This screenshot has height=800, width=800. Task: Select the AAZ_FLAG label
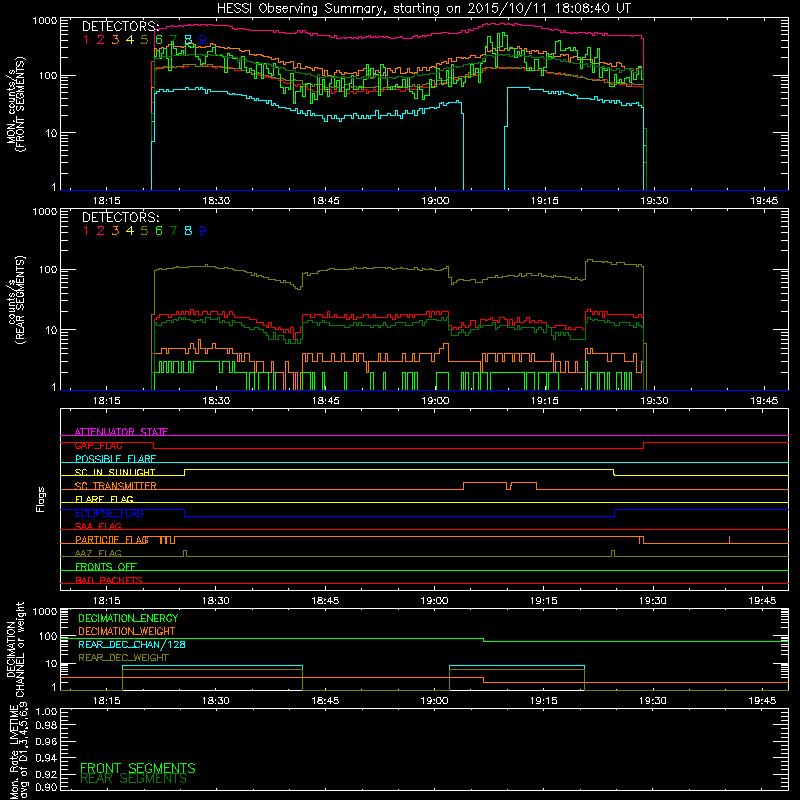98,553
